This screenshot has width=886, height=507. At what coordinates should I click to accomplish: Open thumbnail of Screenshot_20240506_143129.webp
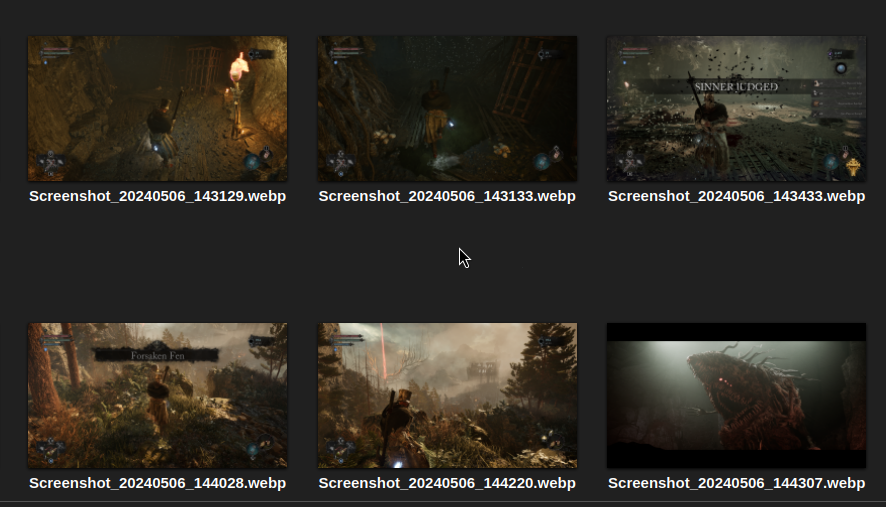158,109
